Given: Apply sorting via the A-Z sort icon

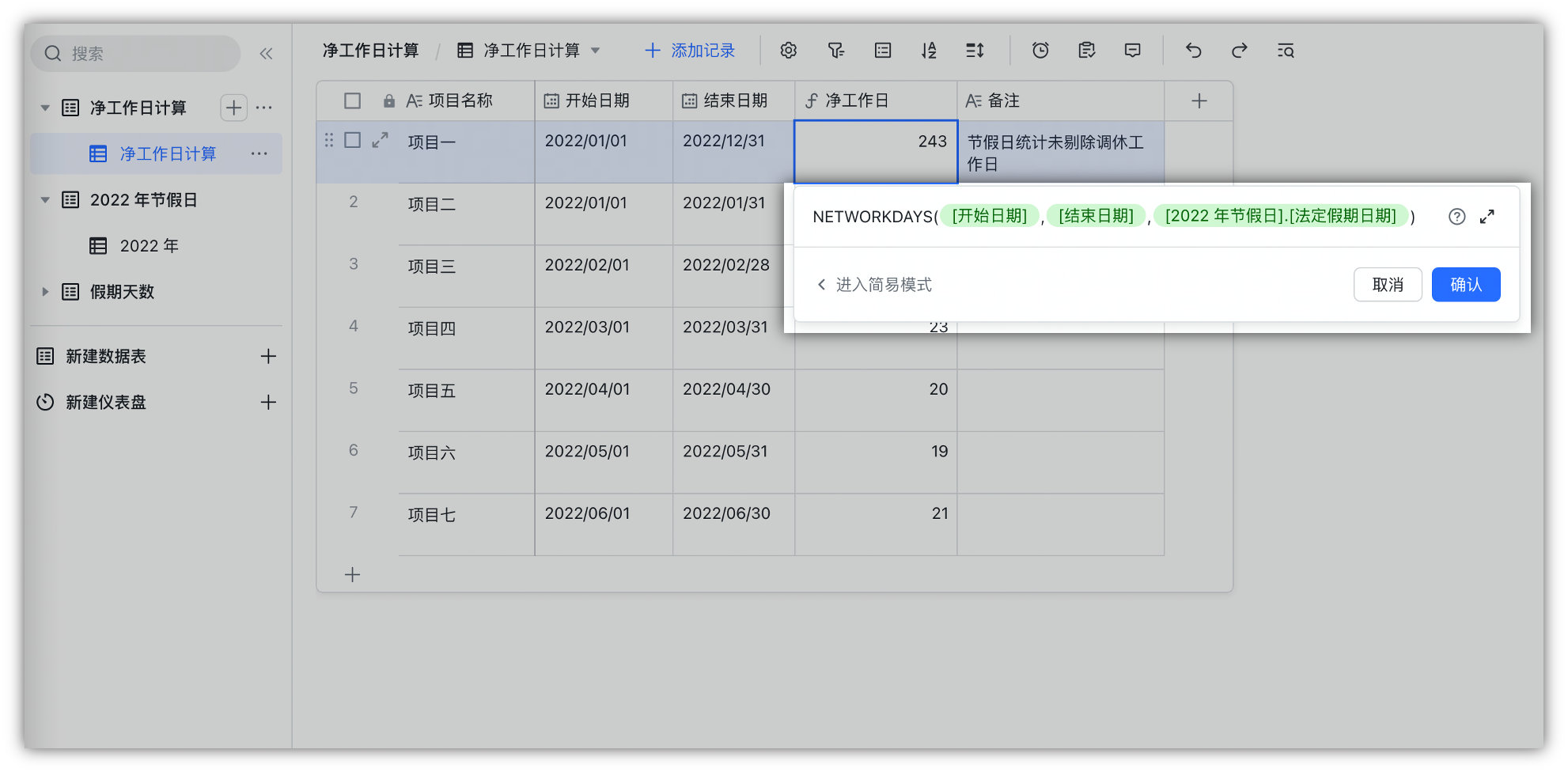Looking at the screenshot, I should [x=928, y=50].
